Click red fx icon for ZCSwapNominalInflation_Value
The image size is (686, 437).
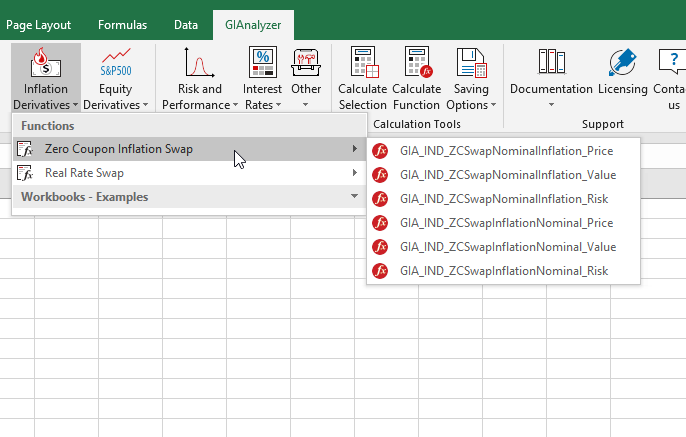(380, 175)
